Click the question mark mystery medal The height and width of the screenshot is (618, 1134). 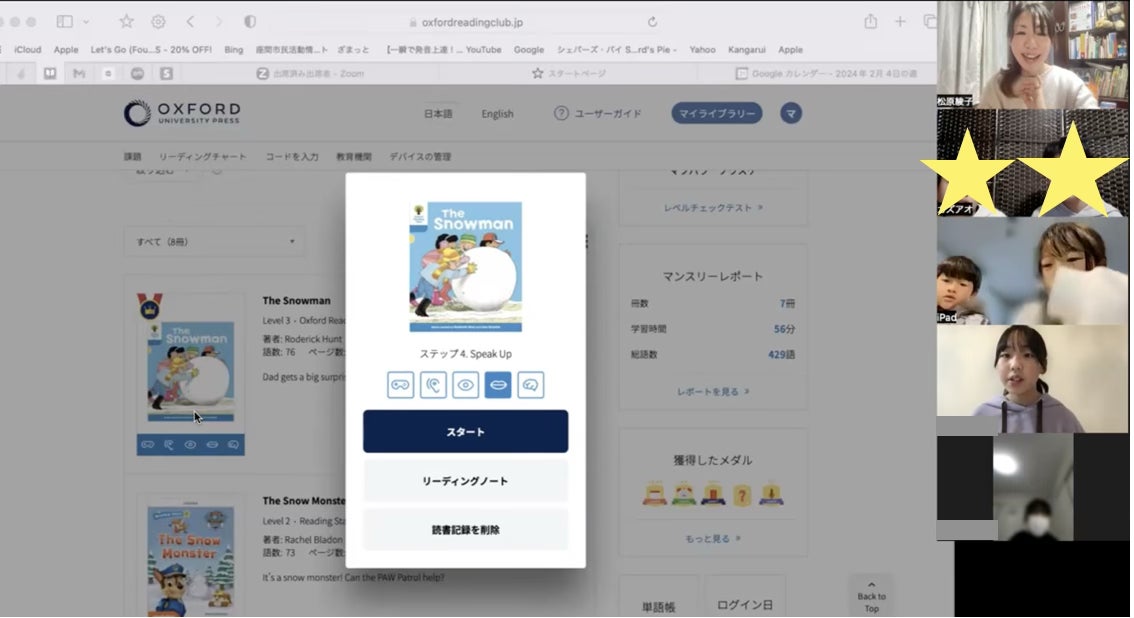point(741,495)
